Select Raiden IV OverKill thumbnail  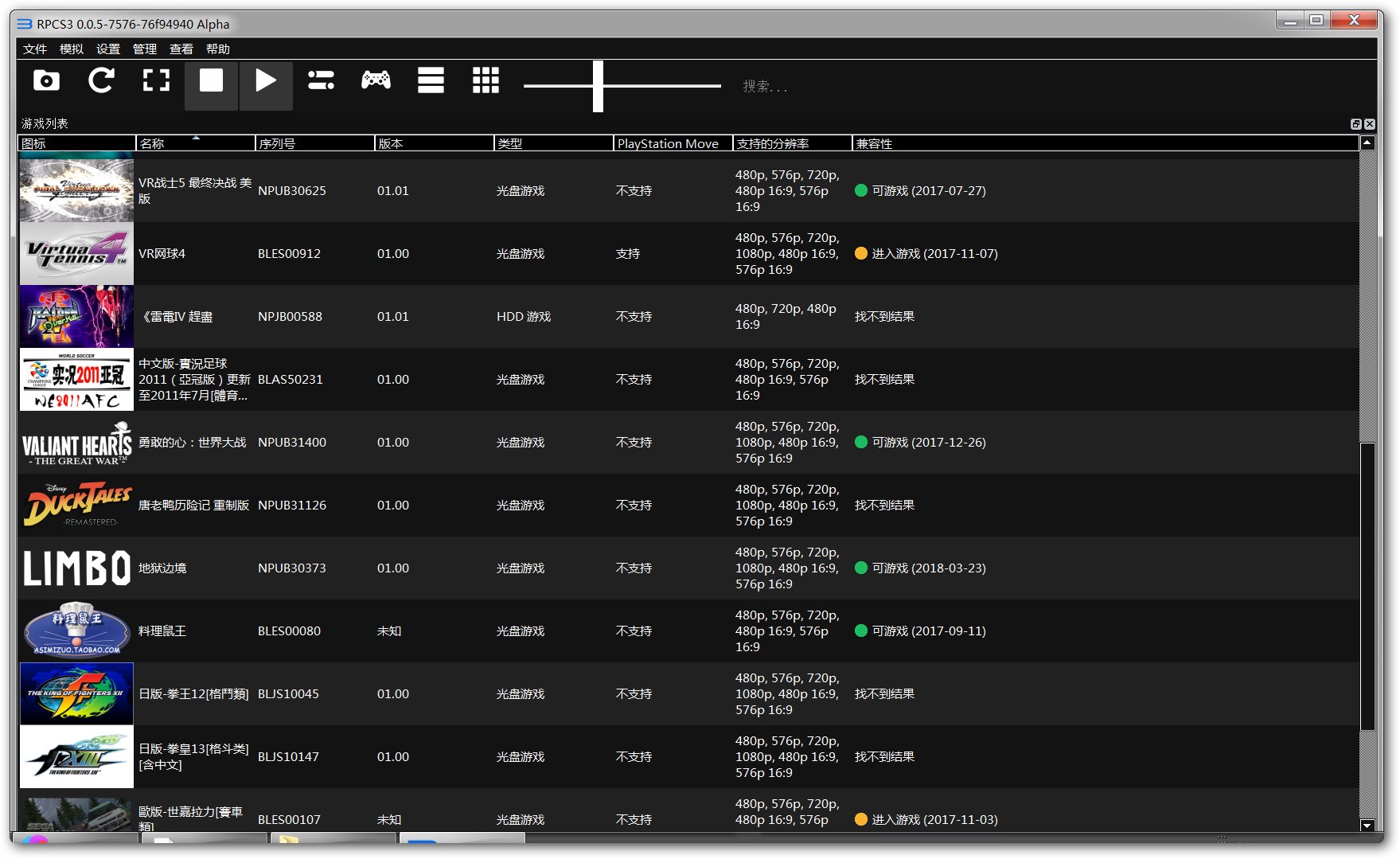pyautogui.click(x=76, y=316)
